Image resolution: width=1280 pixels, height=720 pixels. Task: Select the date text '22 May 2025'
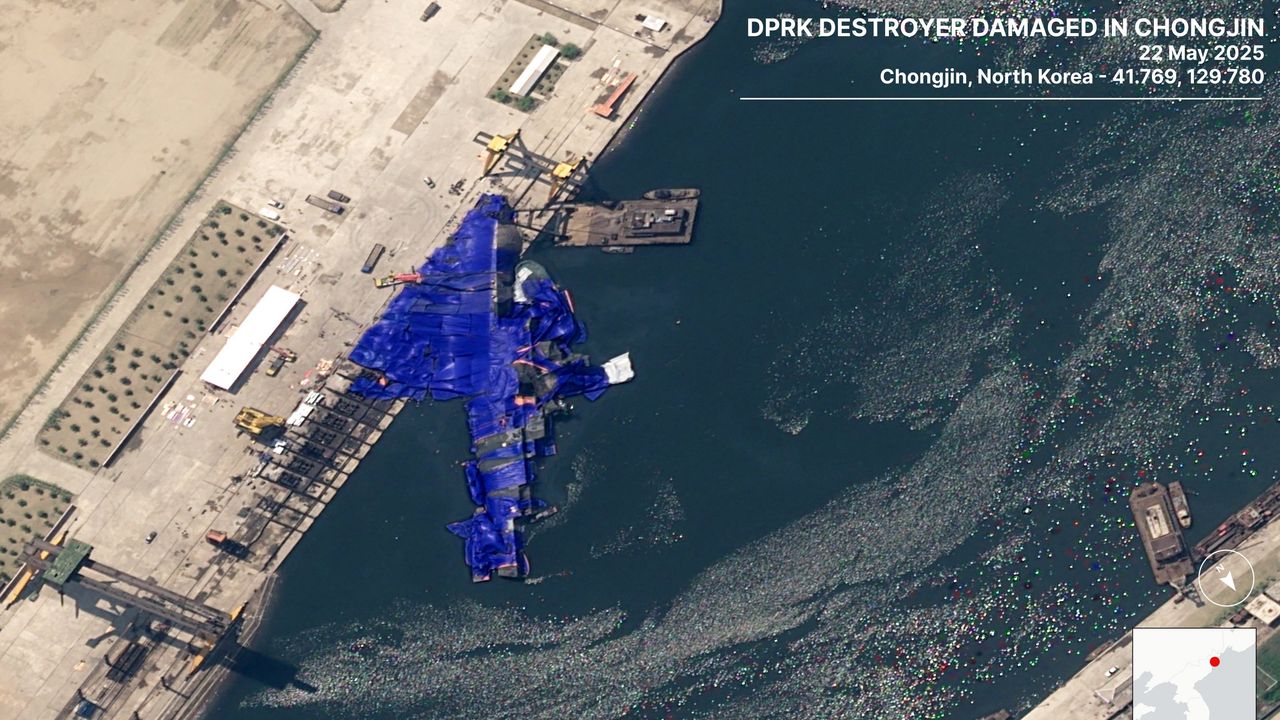tap(1200, 53)
